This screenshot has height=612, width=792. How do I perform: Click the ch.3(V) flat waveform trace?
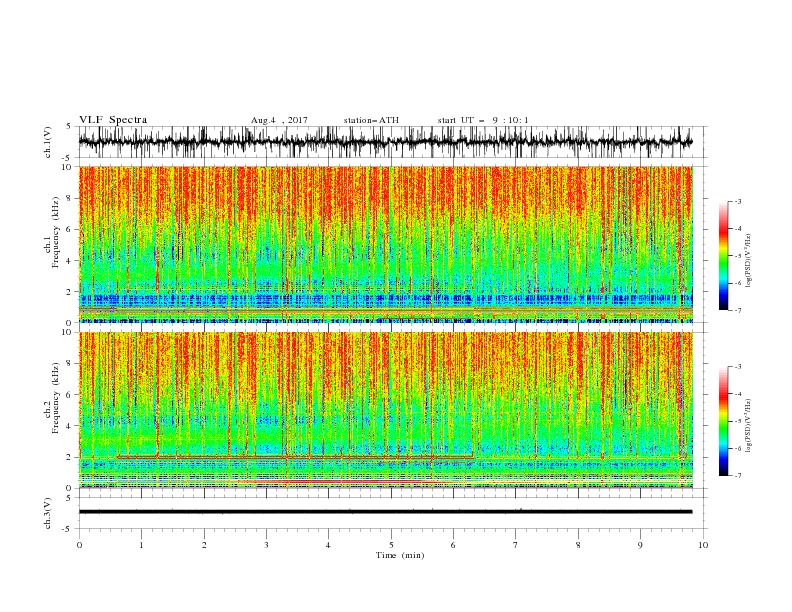(385, 512)
